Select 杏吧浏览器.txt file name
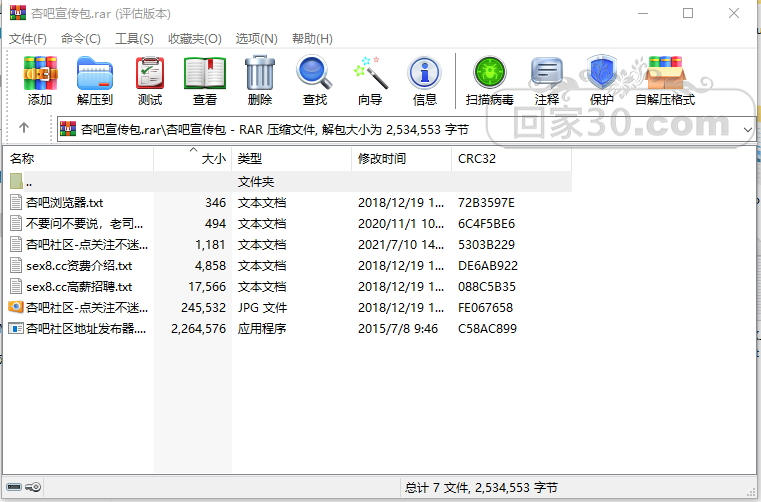 tap(65, 202)
